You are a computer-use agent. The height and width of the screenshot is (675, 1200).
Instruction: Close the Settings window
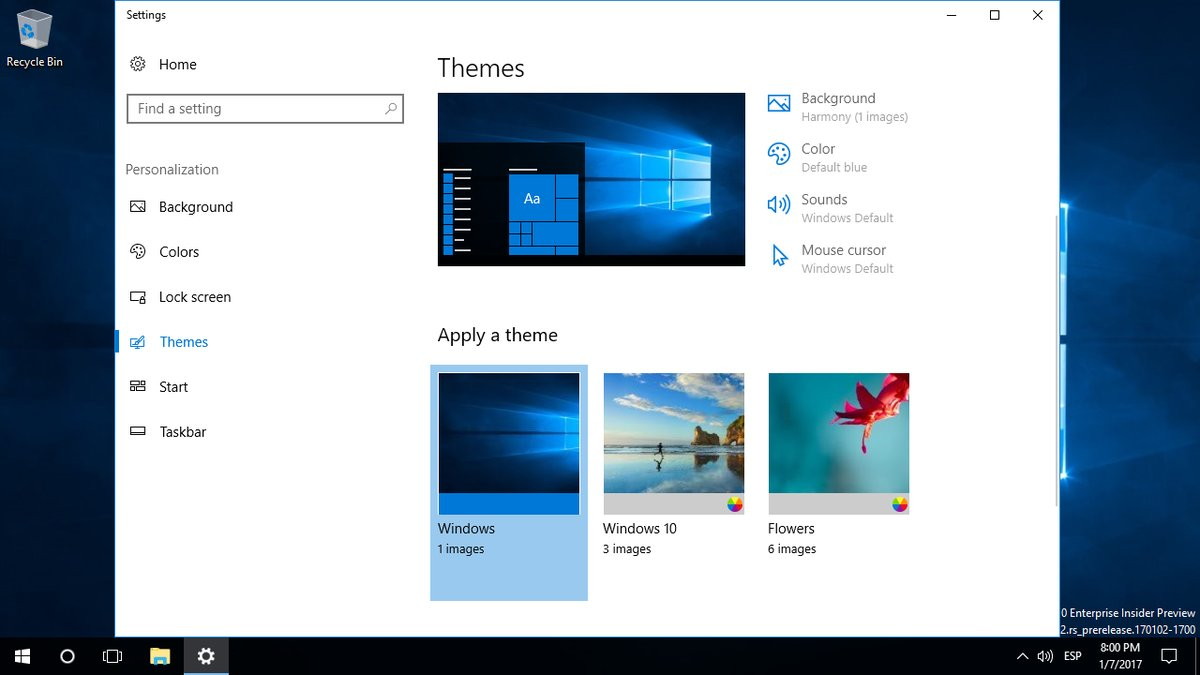point(1037,15)
